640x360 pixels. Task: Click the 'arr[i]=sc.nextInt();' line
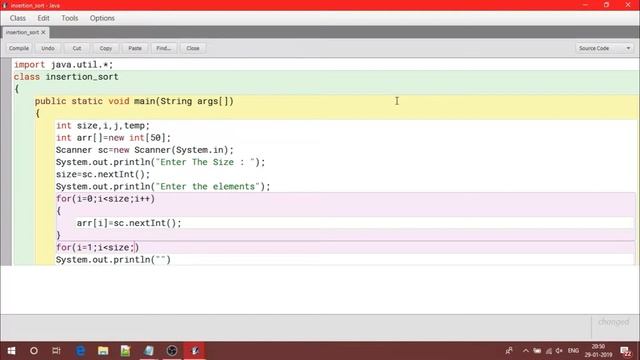tap(129, 223)
